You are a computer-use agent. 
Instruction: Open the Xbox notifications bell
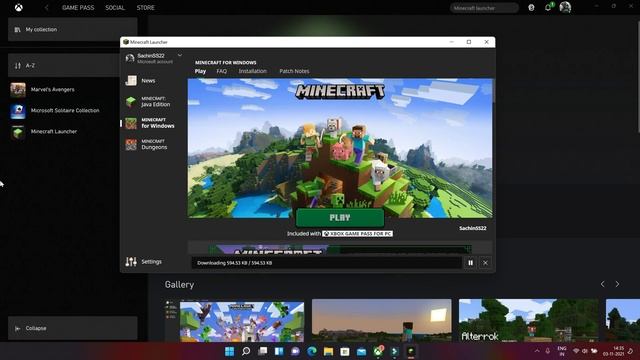point(548,7)
